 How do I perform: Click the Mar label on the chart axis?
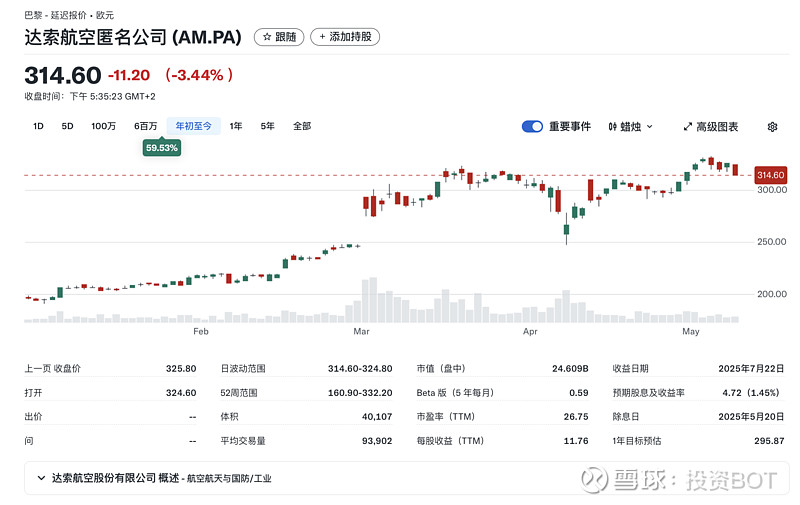tap(361, 332)
